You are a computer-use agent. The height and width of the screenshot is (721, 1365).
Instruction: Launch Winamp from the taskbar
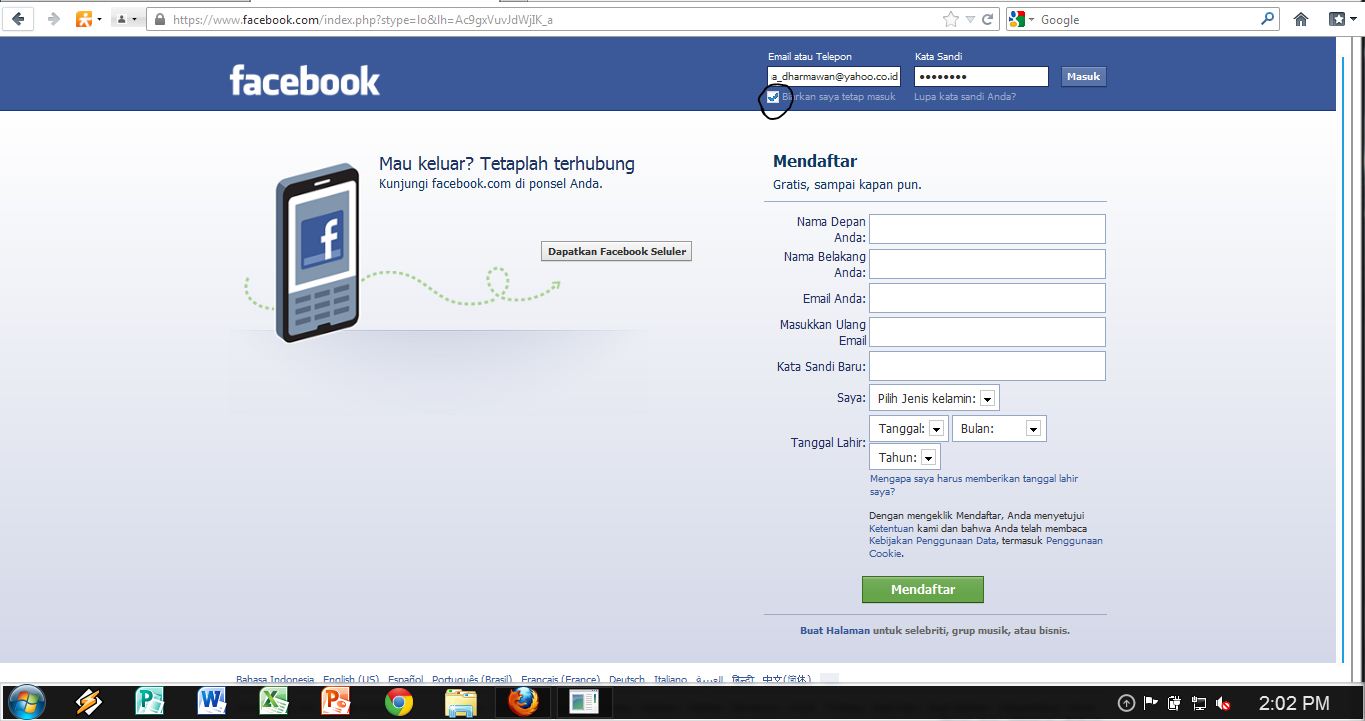[88, 702]
